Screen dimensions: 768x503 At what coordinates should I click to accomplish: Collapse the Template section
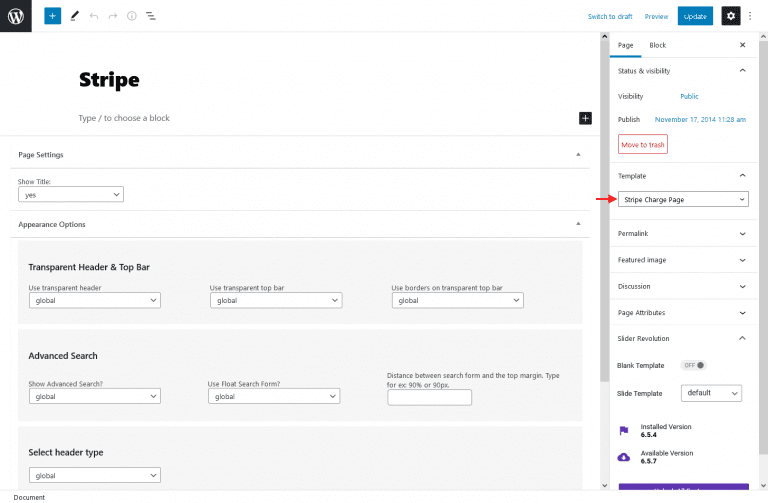click(x=683, y=176)
